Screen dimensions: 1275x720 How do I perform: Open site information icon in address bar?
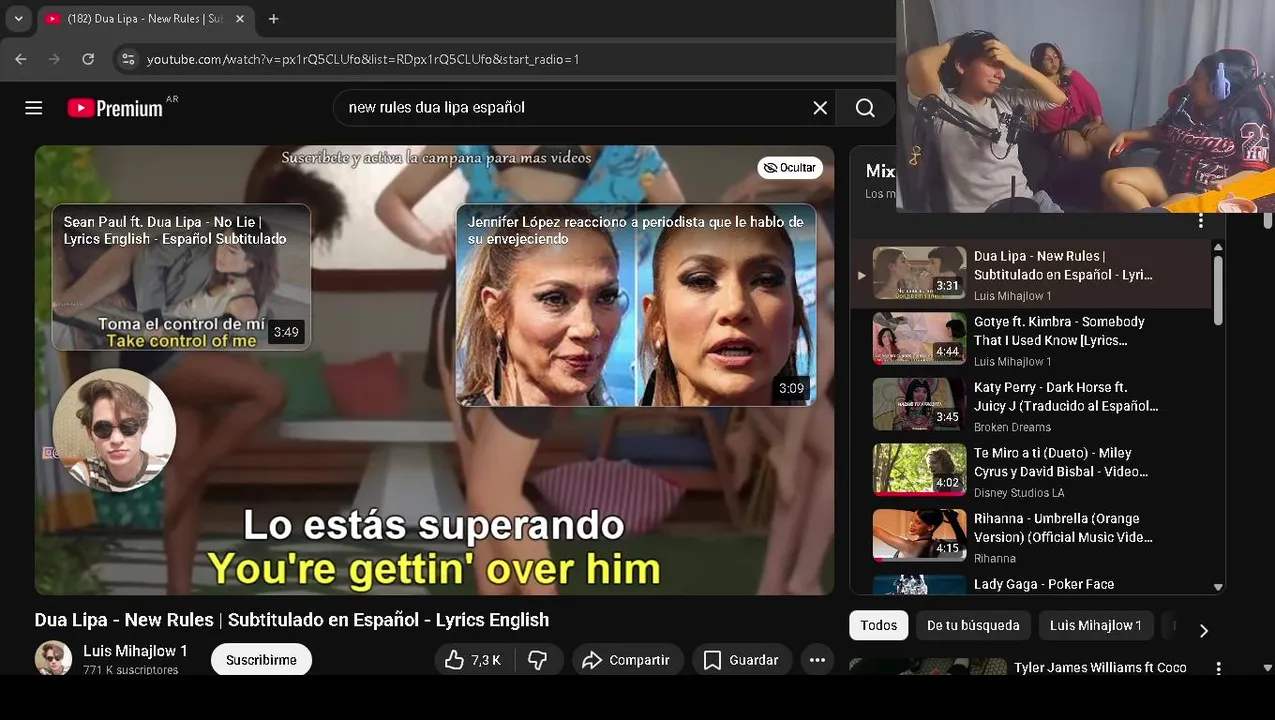128,59
